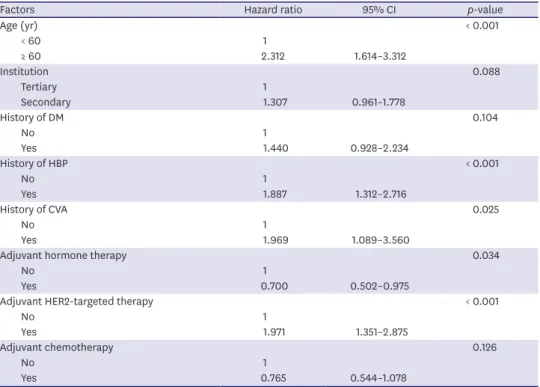The height and width of the screenshot is (387, 540).
Task: Select hazard ratio value 0.765
Action: pyautogui.click(x=273, y=378)
